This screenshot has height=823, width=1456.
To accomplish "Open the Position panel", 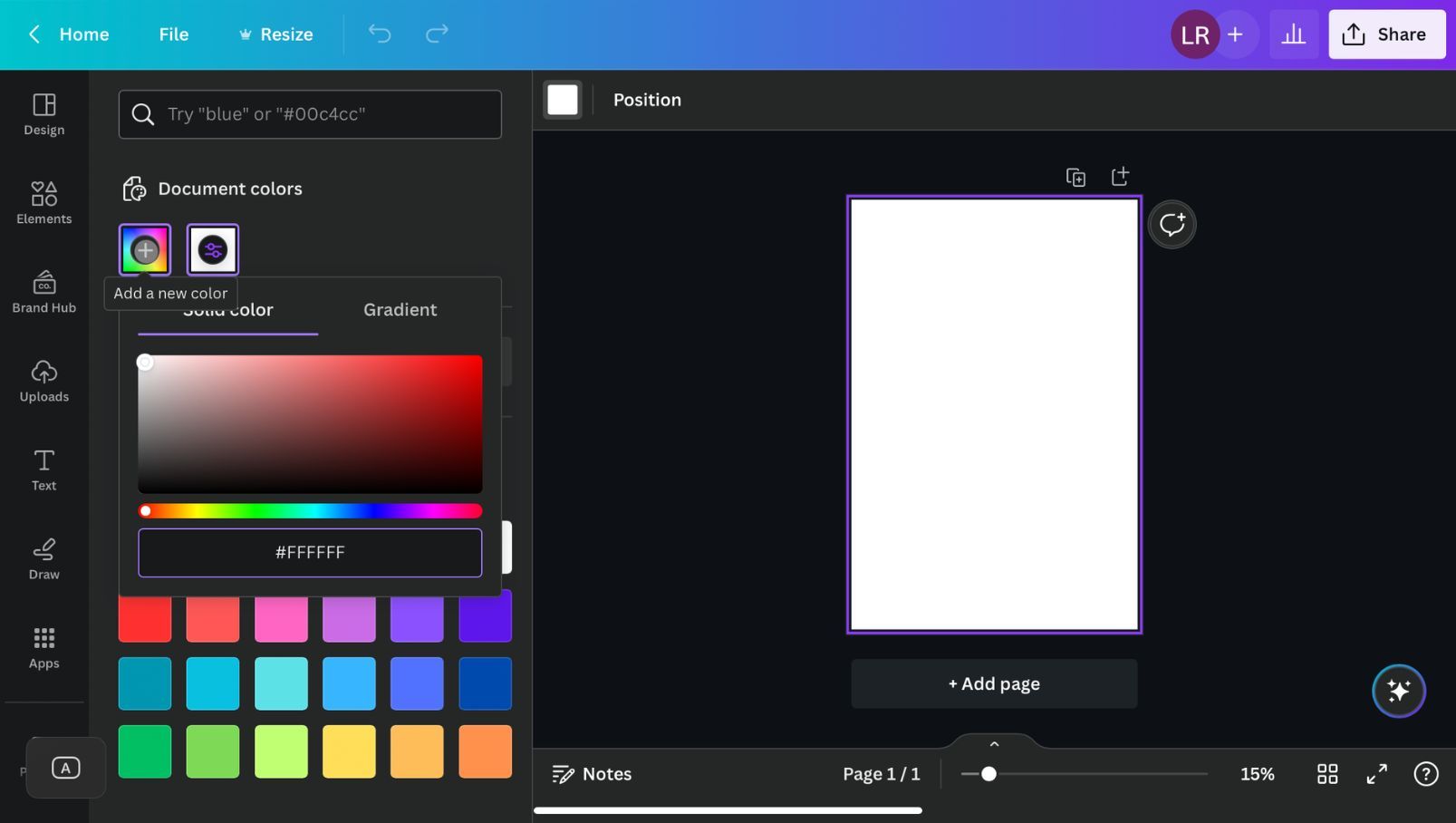I will point(646,100).
